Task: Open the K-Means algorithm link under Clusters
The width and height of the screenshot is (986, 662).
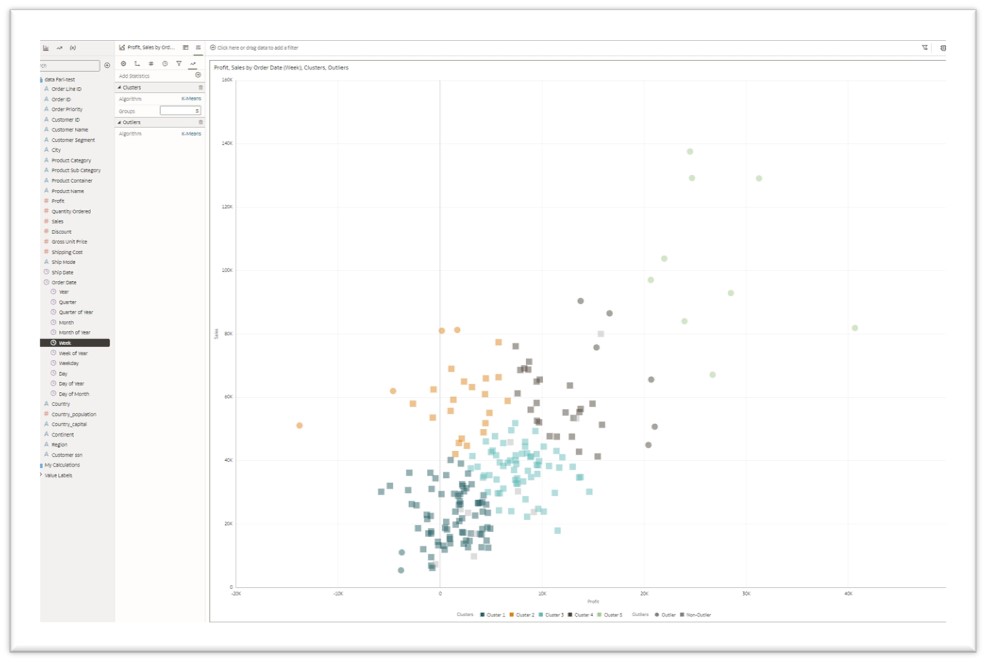Action: (x=191, y=98)
